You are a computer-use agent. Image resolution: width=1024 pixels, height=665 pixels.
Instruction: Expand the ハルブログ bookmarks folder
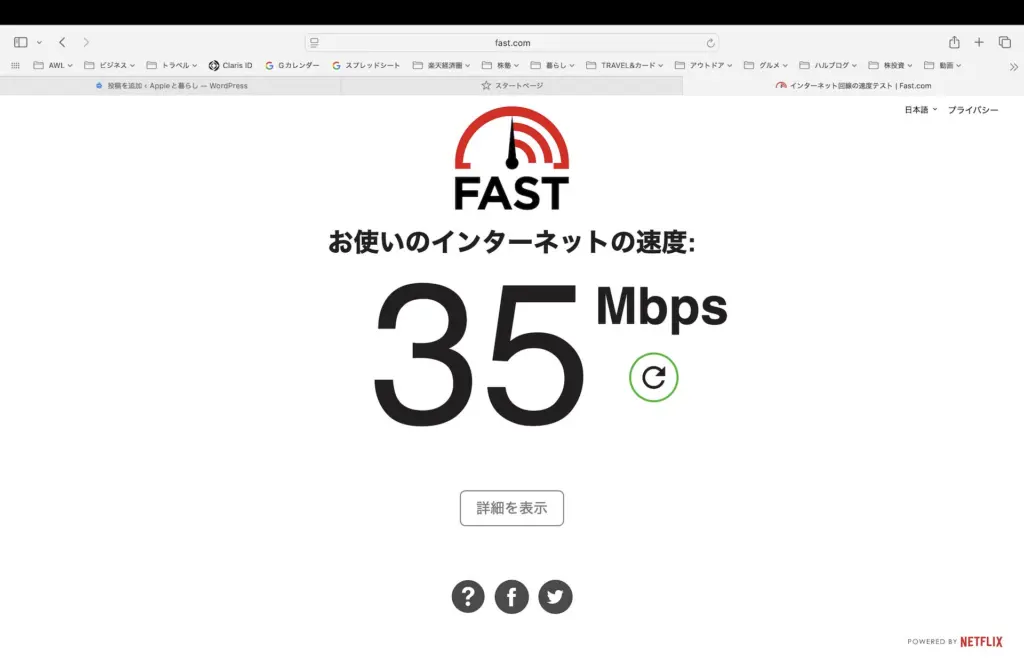tap(828, 65)
